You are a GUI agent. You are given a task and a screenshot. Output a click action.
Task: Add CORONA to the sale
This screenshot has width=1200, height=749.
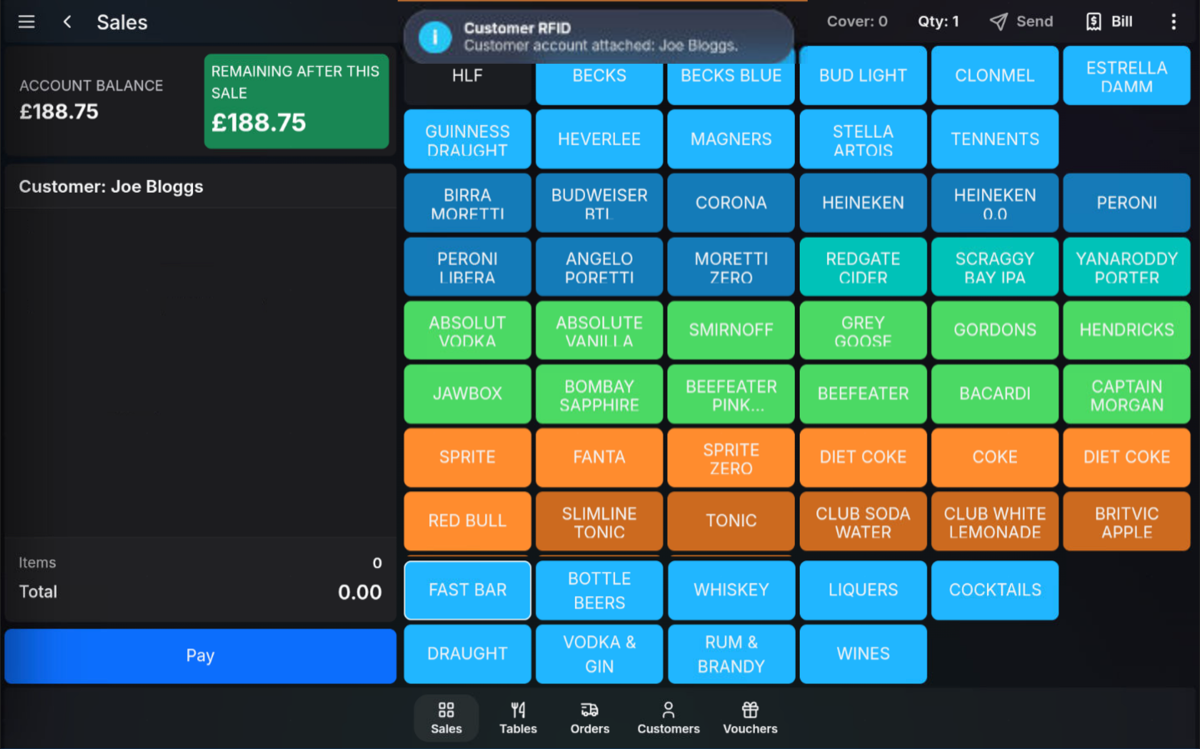tap(731, 203)
